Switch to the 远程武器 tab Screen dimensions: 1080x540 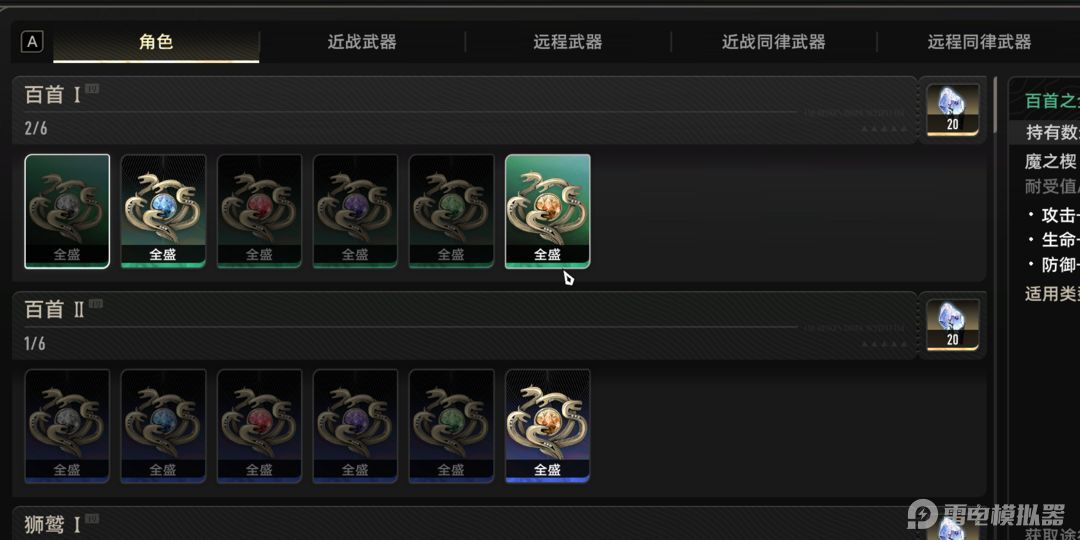(568, 42)
